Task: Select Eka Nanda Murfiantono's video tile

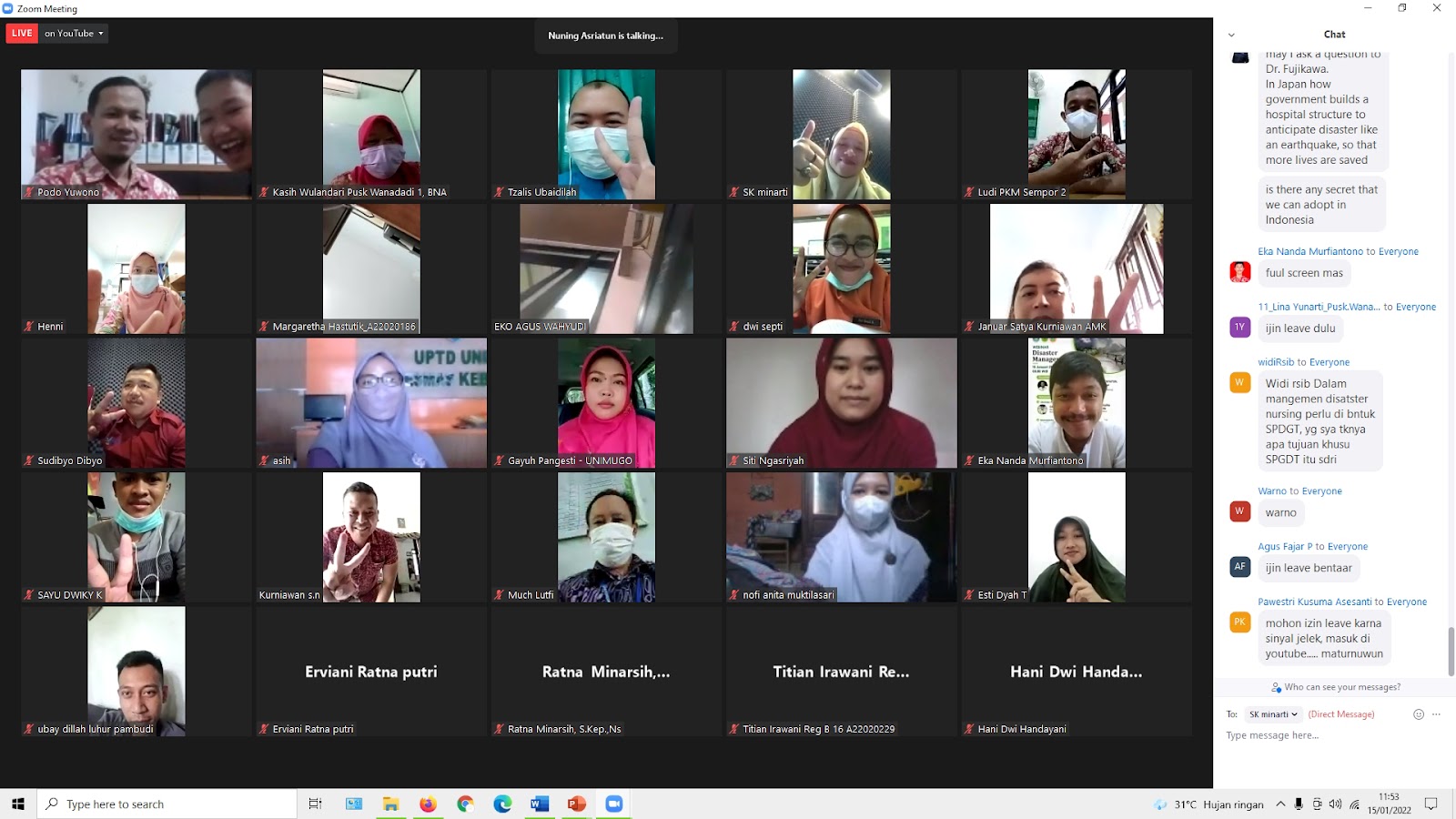Action: pos(1077,403)
